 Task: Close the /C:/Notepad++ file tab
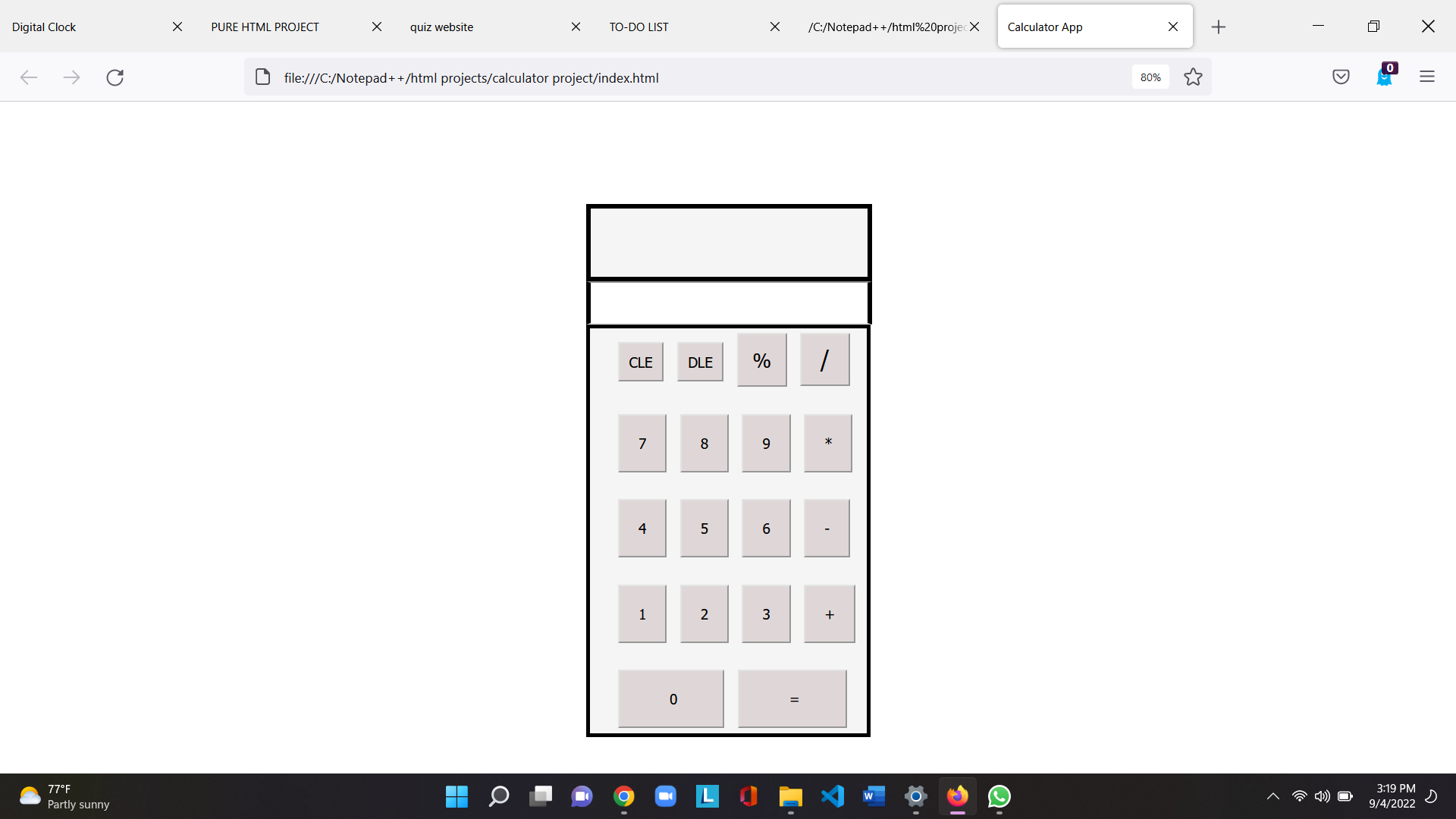tap(974, 27)
